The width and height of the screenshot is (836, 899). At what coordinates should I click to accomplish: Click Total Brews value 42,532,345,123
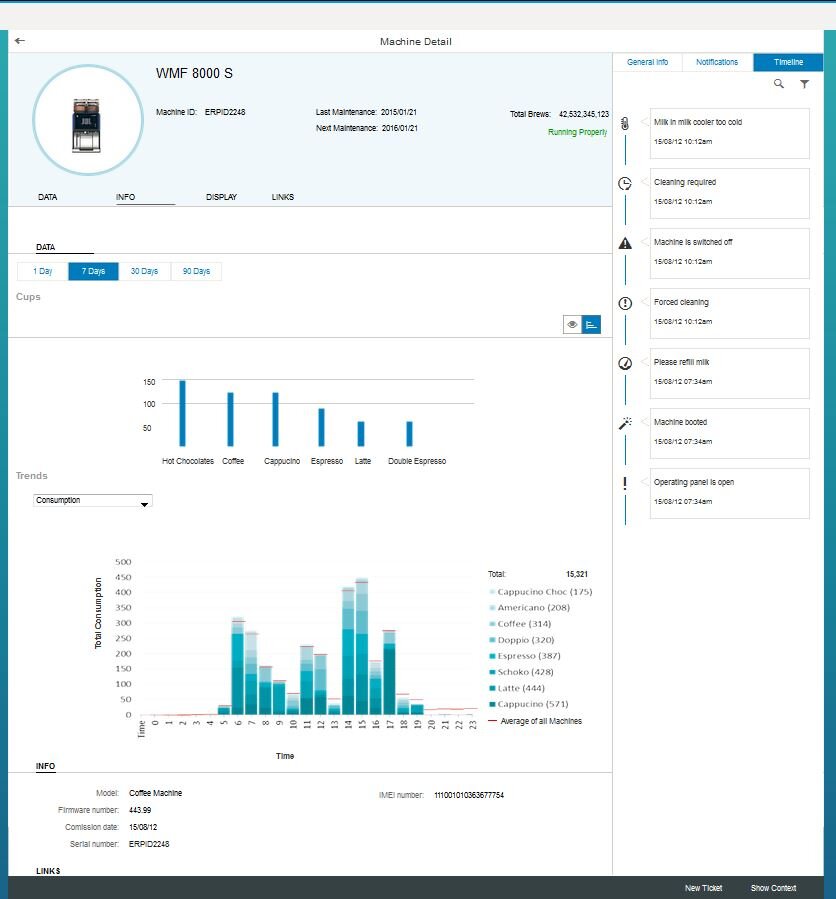(584, 114)
